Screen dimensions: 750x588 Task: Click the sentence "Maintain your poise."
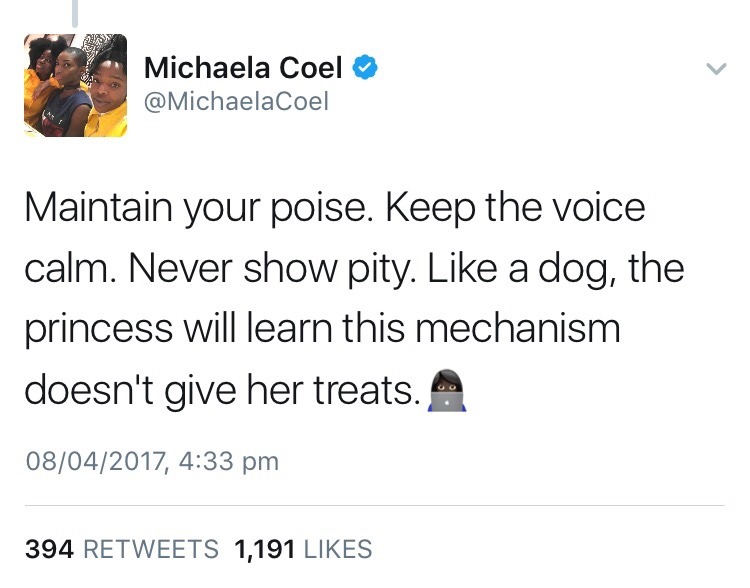198,209
